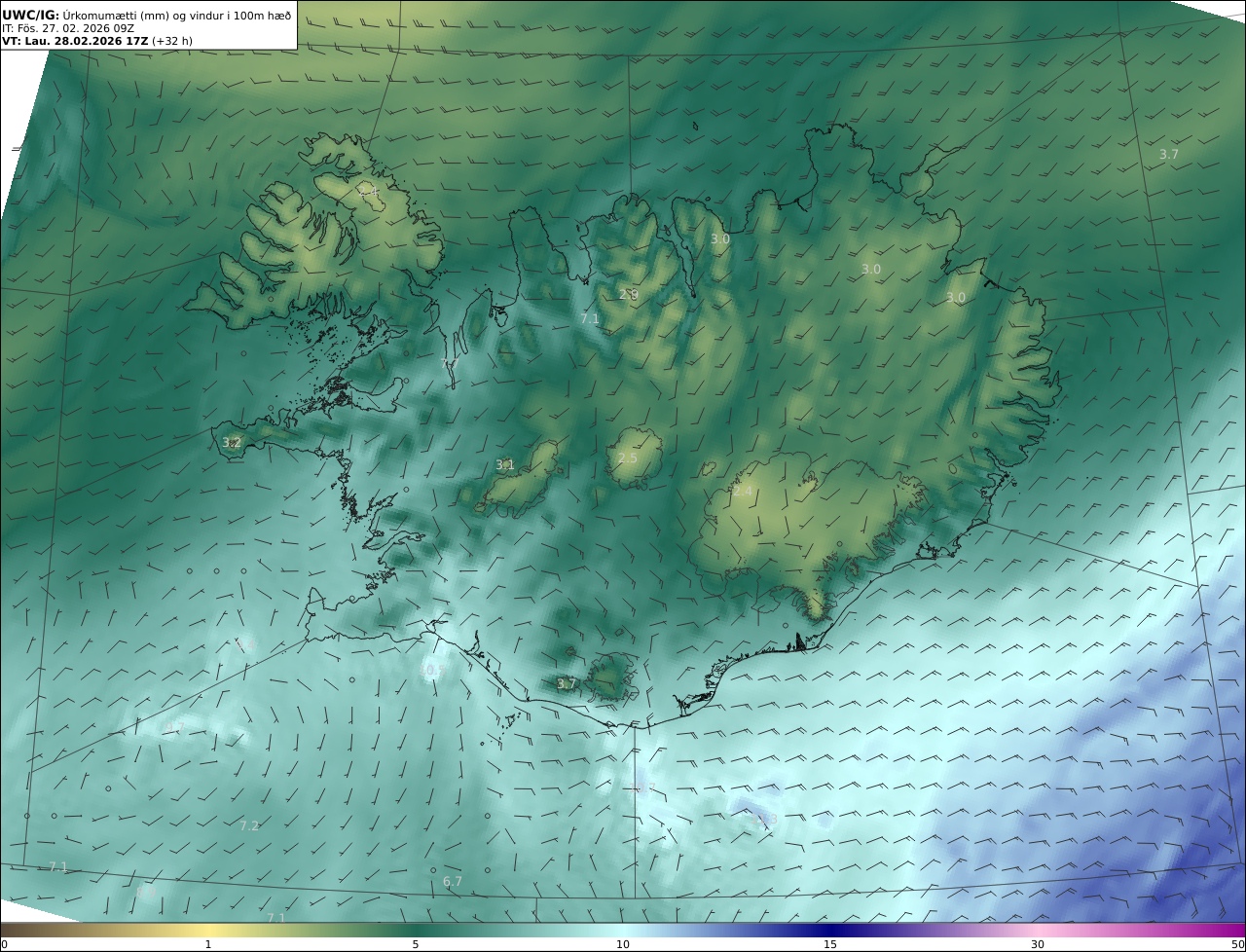
Task: Click the colorbar tick label 15
Action: [830, 944]
